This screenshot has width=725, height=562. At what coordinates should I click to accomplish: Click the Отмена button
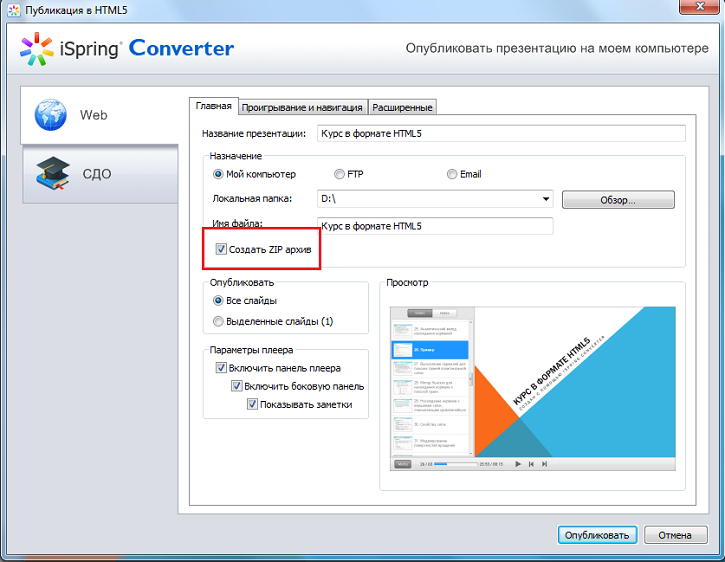point(675,535)
